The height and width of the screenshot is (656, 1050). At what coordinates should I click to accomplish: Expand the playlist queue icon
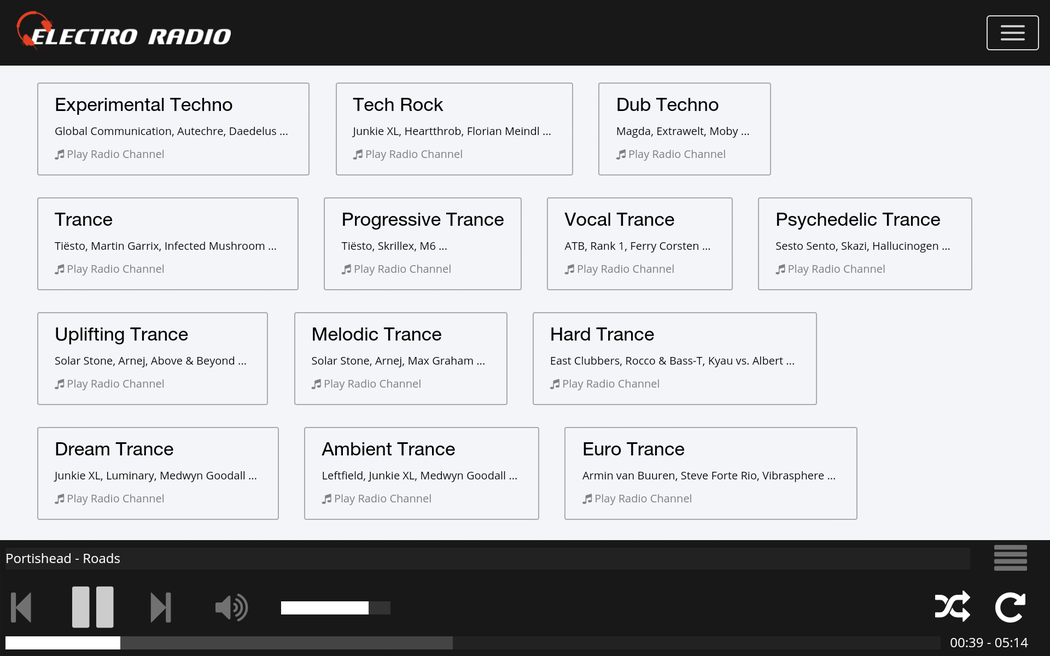[x=1010, y=558]
